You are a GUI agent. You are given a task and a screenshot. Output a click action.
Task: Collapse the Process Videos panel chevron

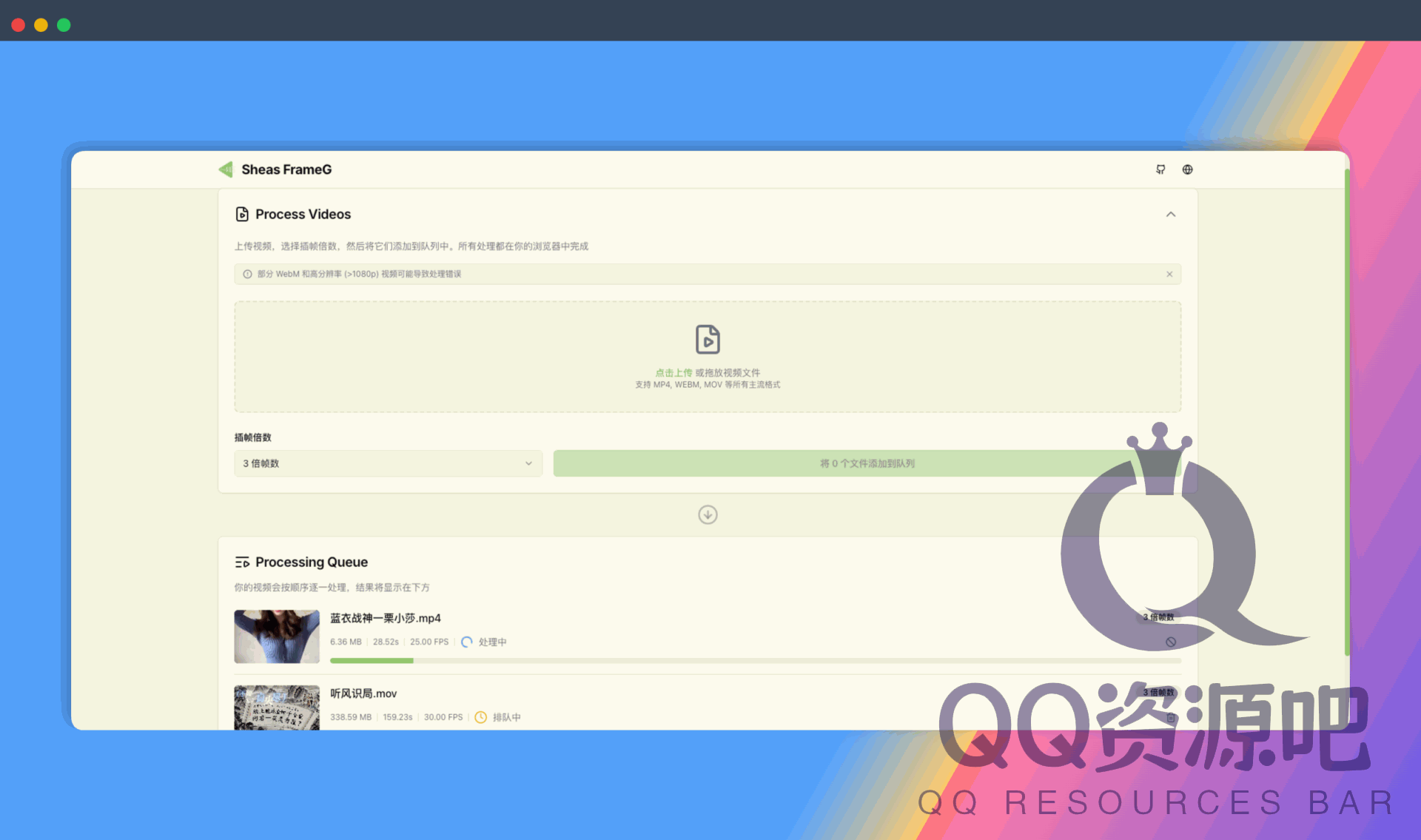pyautogui.click(x=1171, y=214)
